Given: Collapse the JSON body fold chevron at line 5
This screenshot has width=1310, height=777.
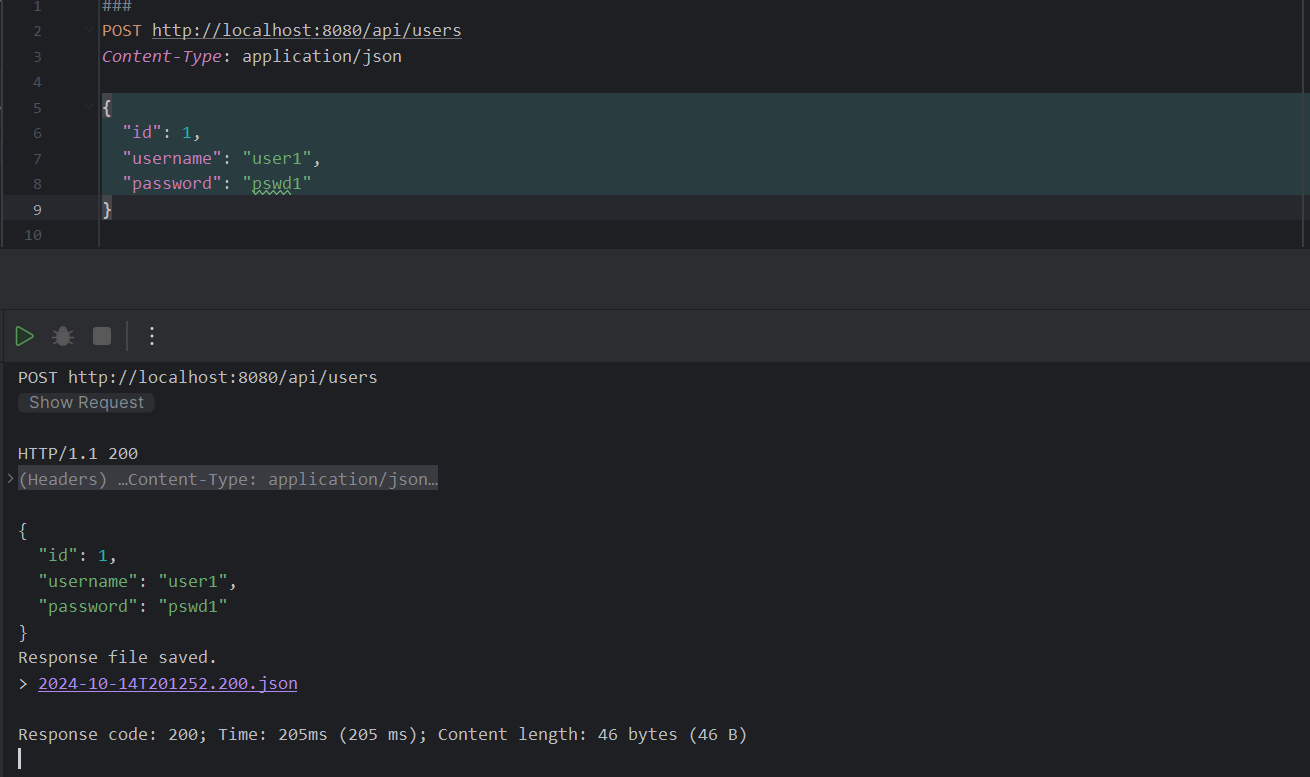Looking at the screenshot, I should coord(89,106).
